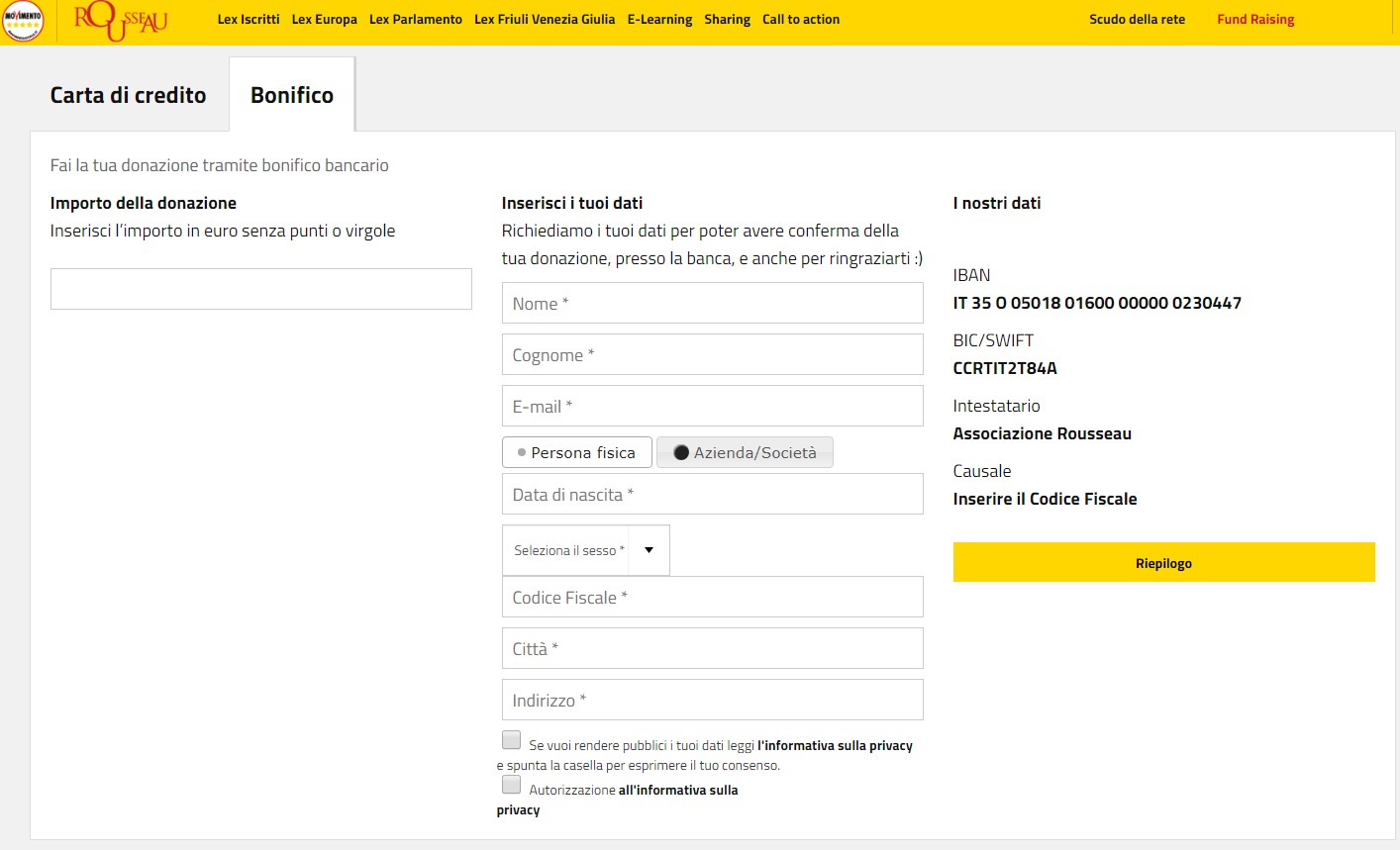Viewport: 1400px width, 850px height.
Task: Open the Fund Raising link
Action: point(1255,19)
